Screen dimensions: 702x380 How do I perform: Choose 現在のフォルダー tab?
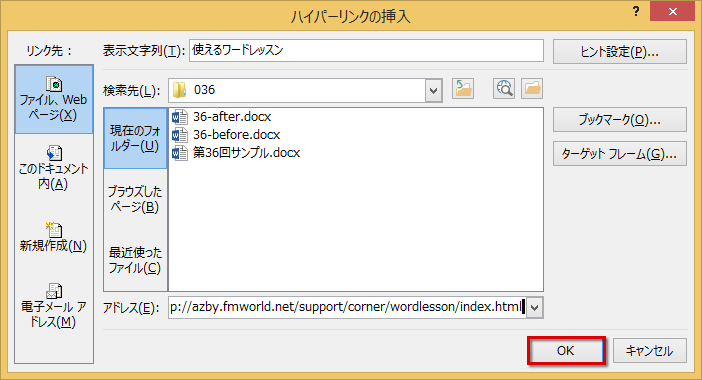coord(135,138)
